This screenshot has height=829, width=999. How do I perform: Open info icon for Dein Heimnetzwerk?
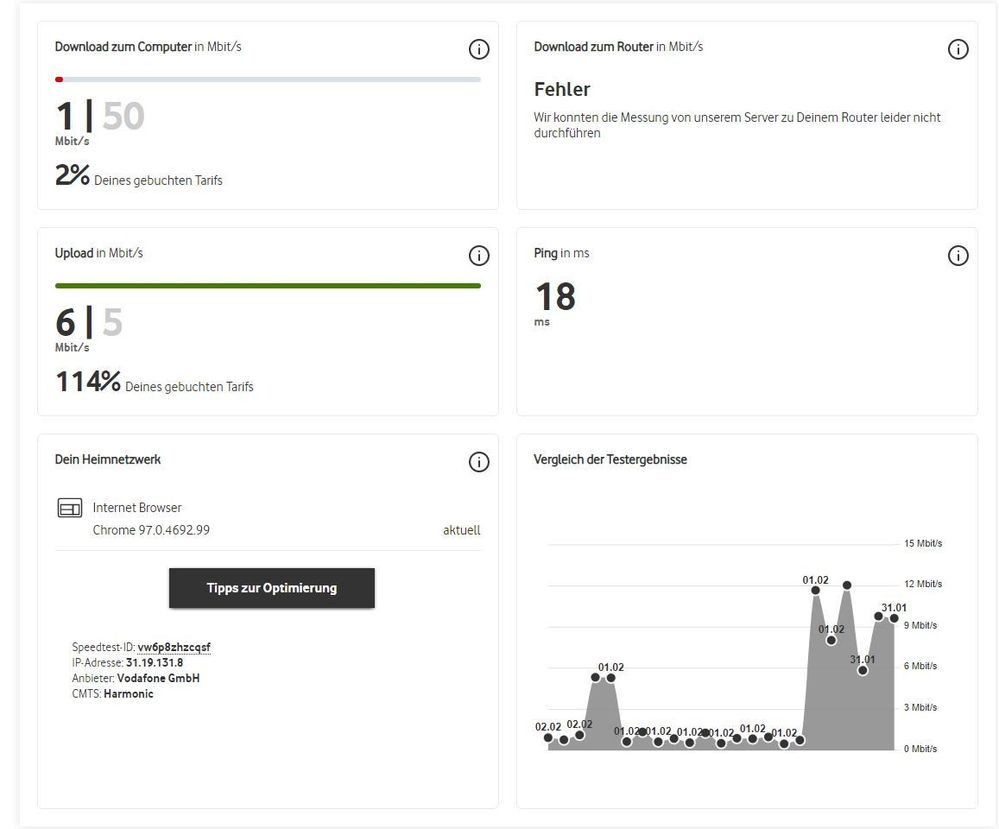click(478, 462)
